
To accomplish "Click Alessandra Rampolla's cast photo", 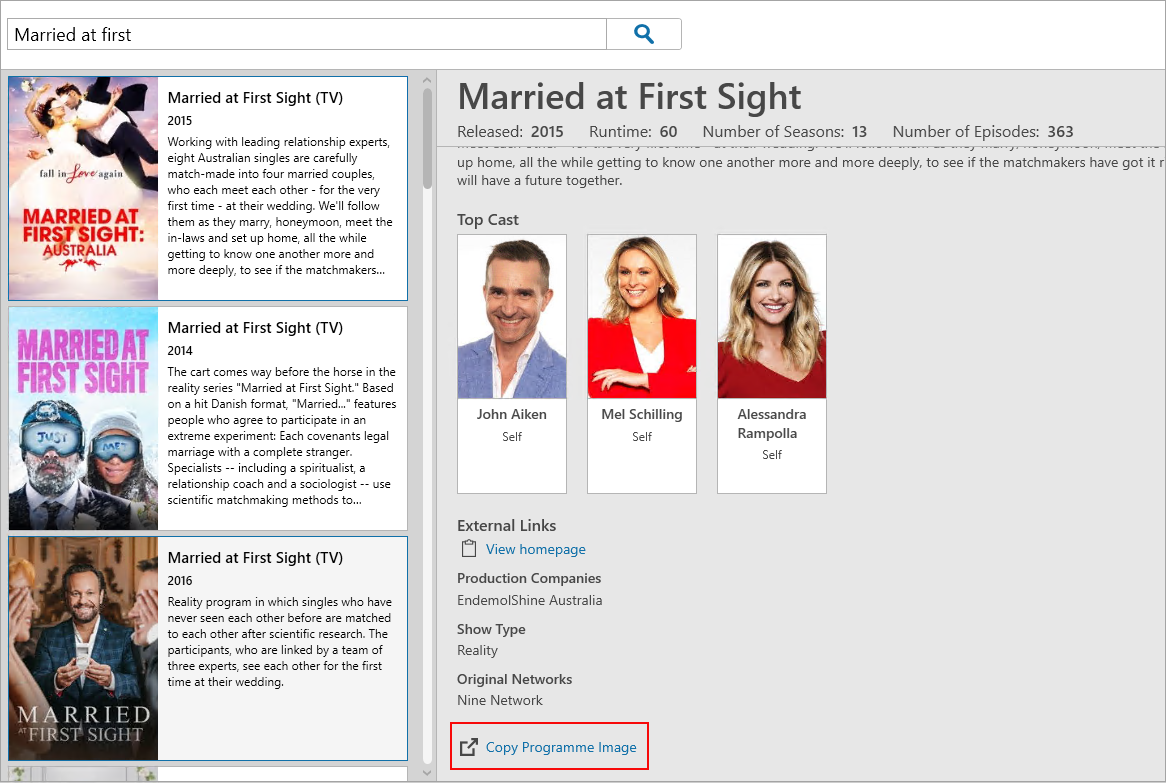I will pyautogui.click(x=771, y=317).
